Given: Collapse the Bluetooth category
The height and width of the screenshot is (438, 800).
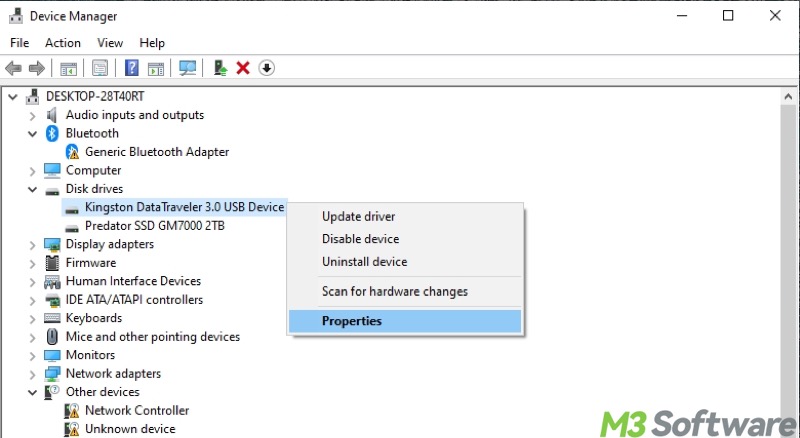Looking at the screenshot, I should click(x=32, y=134).
